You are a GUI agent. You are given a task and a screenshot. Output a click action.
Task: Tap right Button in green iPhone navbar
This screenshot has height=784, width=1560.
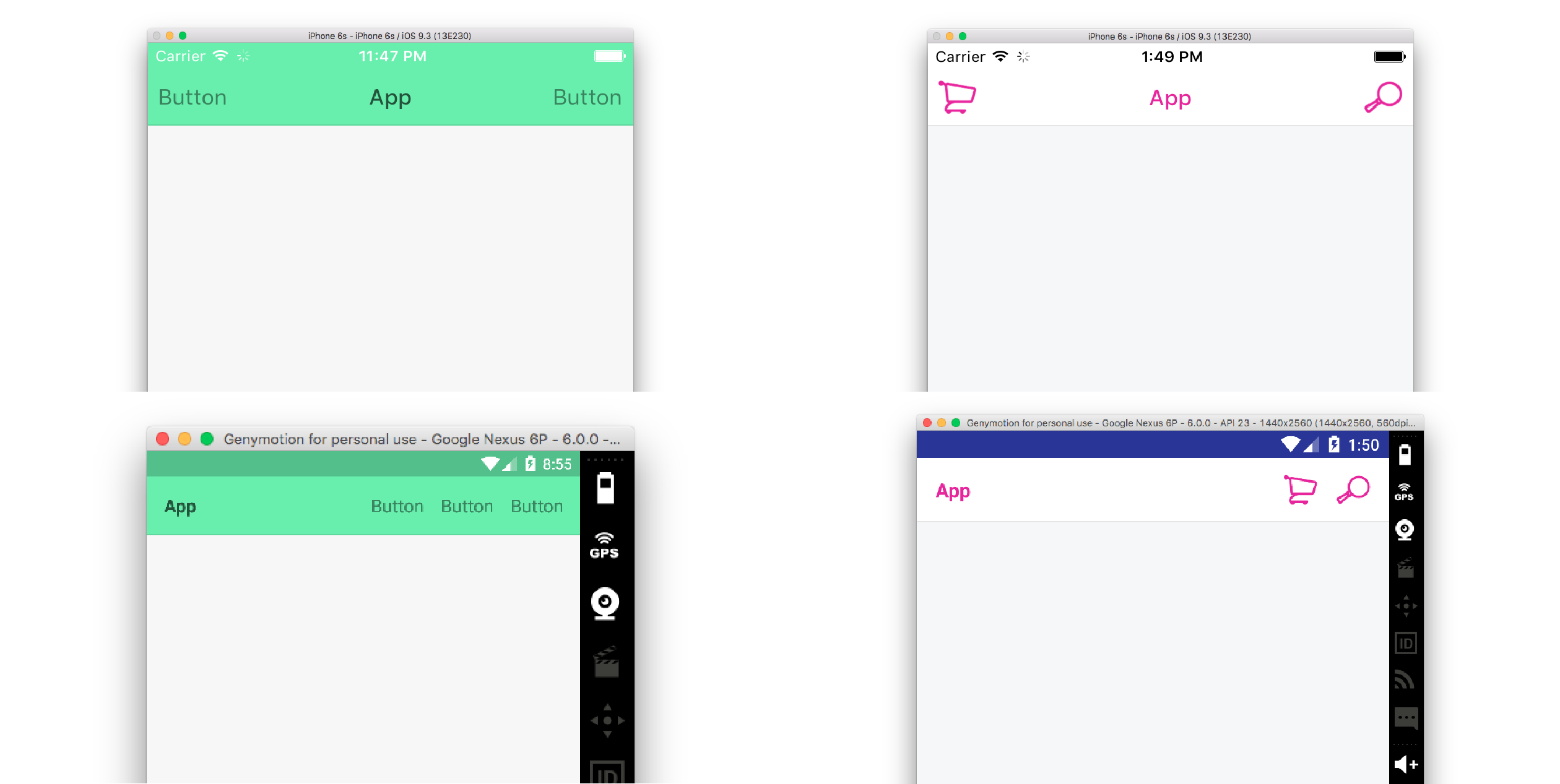point(587,97)
